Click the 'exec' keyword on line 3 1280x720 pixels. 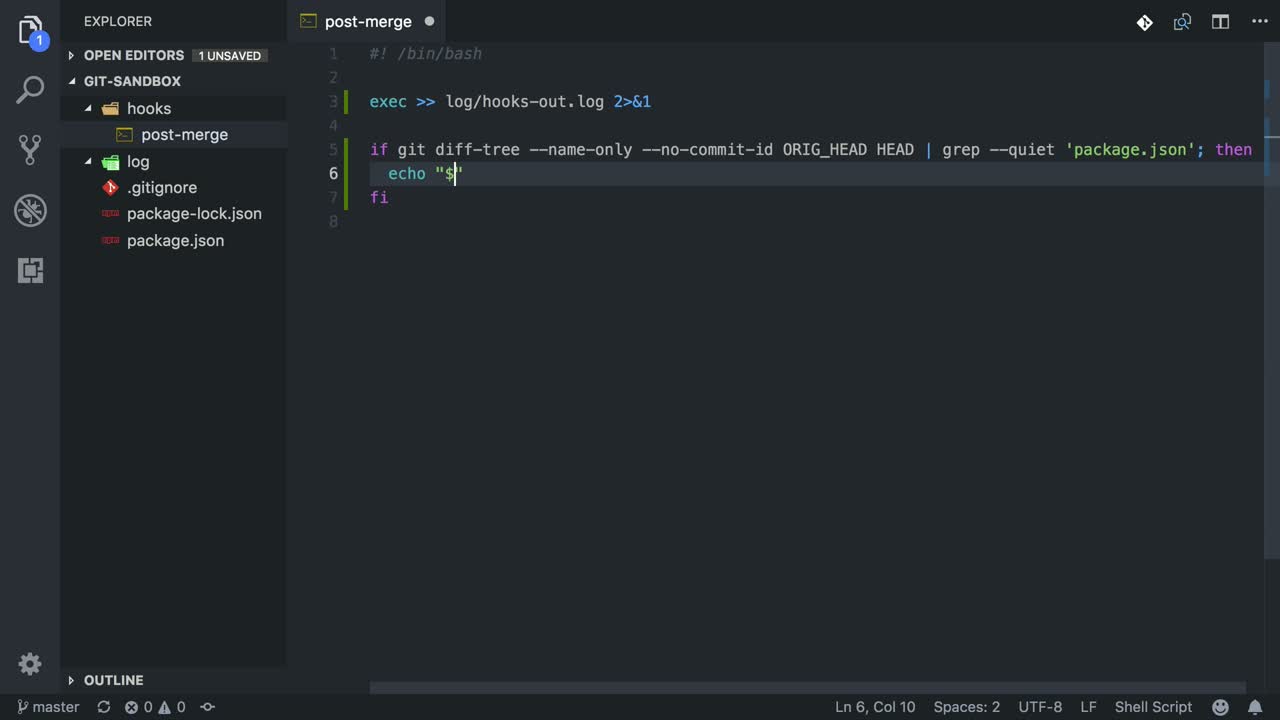tap(388, 101)
